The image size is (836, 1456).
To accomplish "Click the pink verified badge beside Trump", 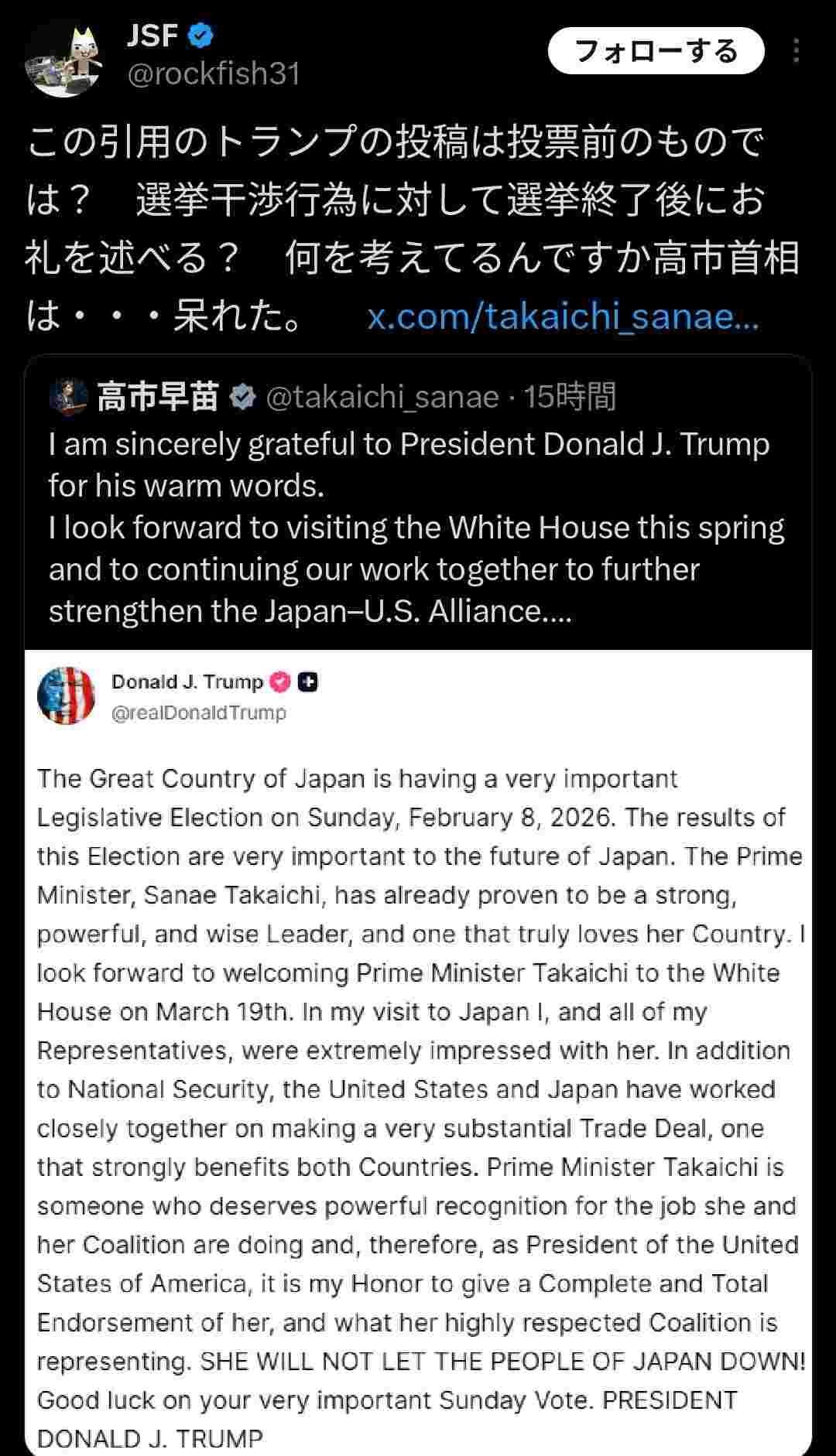I will 279,682.
